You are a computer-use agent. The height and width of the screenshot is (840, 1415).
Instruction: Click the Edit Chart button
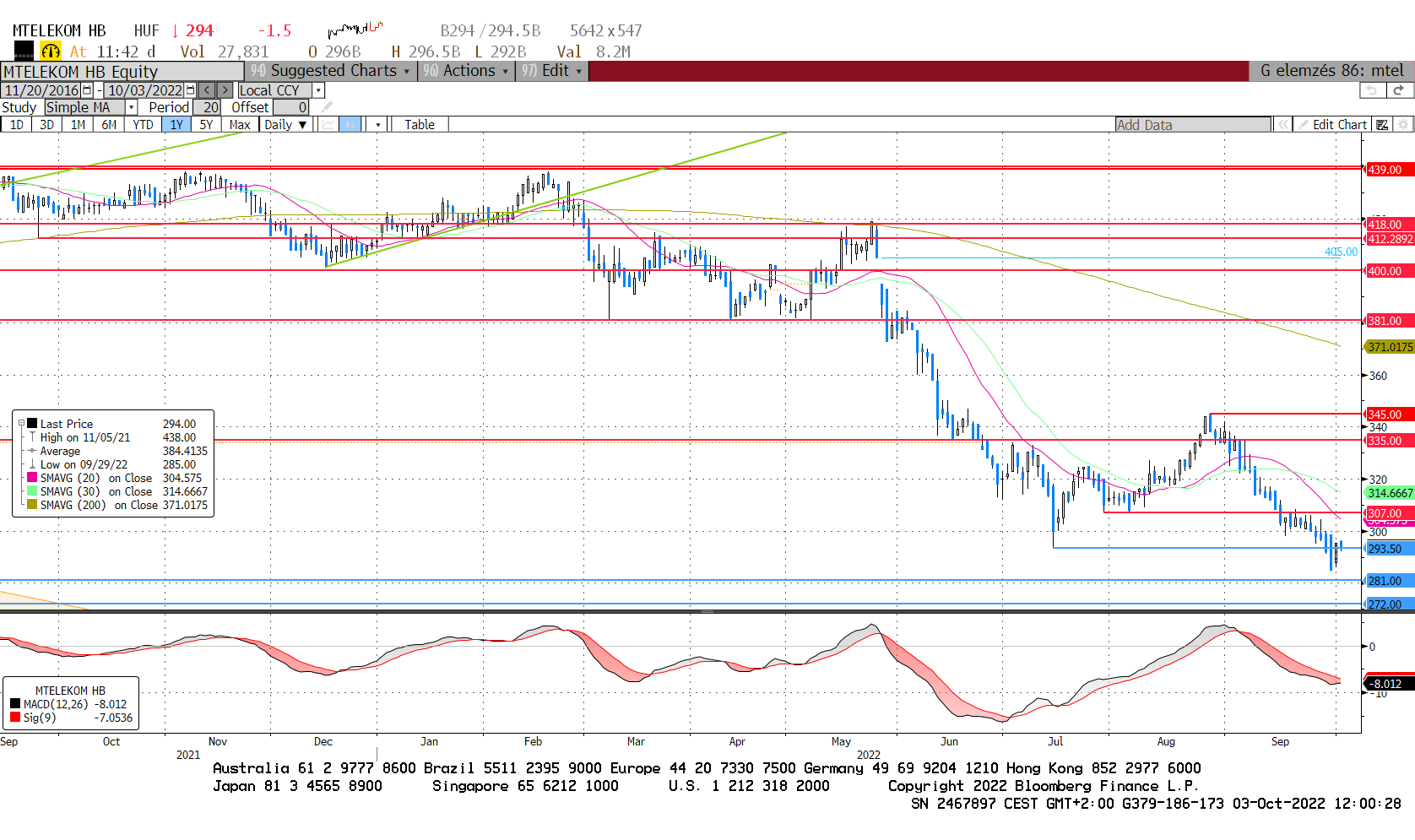click(1332, 125)
